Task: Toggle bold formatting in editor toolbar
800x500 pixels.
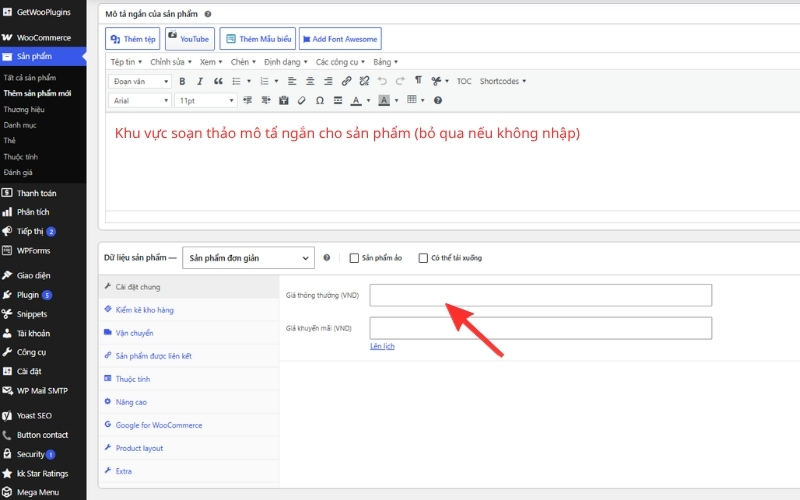Action: pyautogui.click(x=182, y=81)
